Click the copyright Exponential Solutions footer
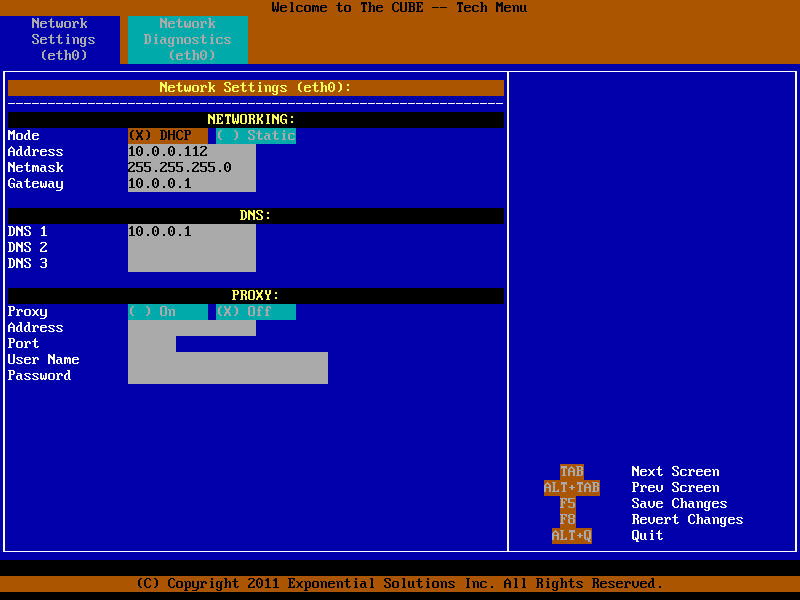Image resolution: width=800 pixels, height=600 pixels. [399, 584]
